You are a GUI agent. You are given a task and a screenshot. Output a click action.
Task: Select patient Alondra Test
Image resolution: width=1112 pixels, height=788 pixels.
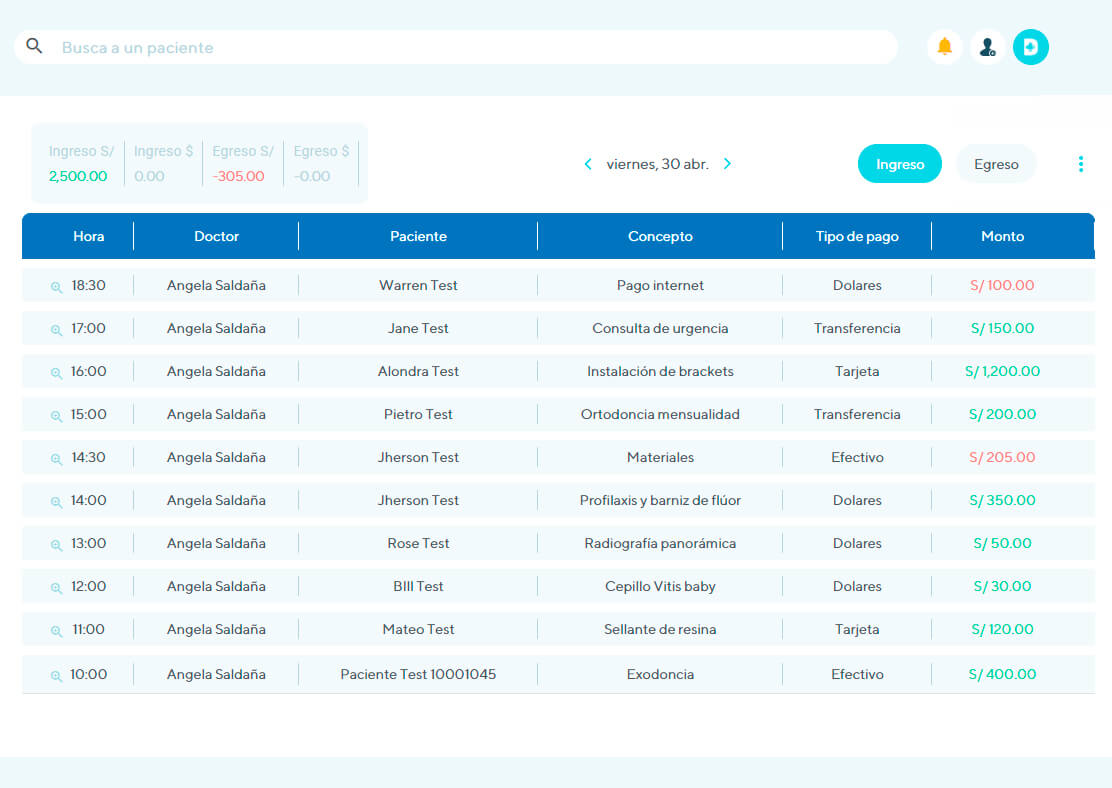pos(418,371)
